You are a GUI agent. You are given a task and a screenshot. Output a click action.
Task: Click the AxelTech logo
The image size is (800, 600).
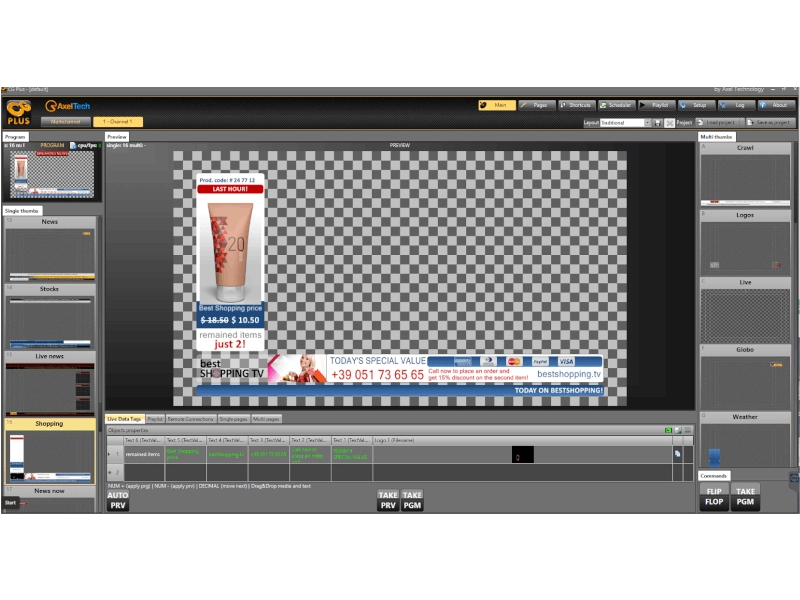[x=67, y=106]
